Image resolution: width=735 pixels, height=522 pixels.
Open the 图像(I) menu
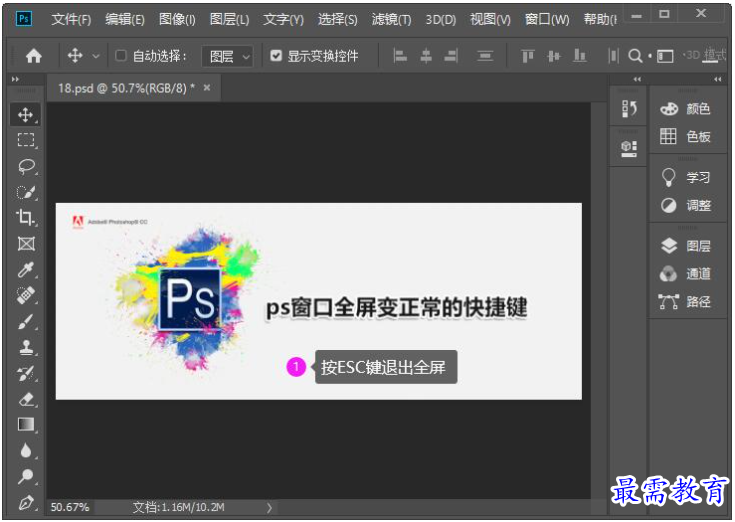(x=177, y=20)
